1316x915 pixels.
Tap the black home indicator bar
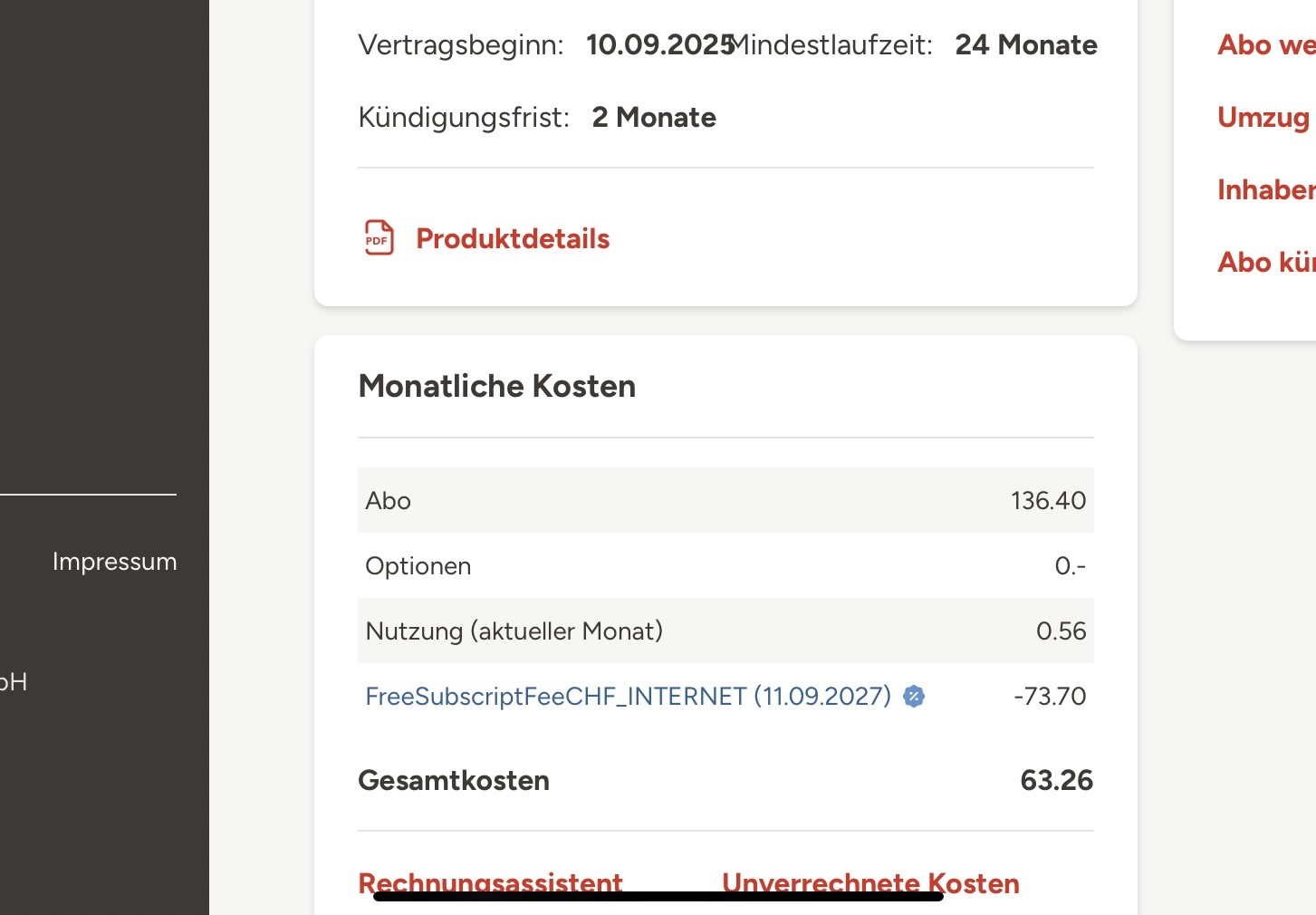pyautogui.click(x=658, y=897)
